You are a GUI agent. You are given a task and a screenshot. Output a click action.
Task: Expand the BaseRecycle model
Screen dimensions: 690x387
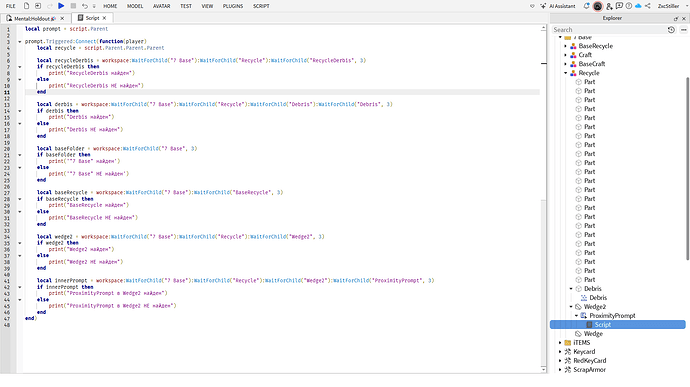(566, 46)
